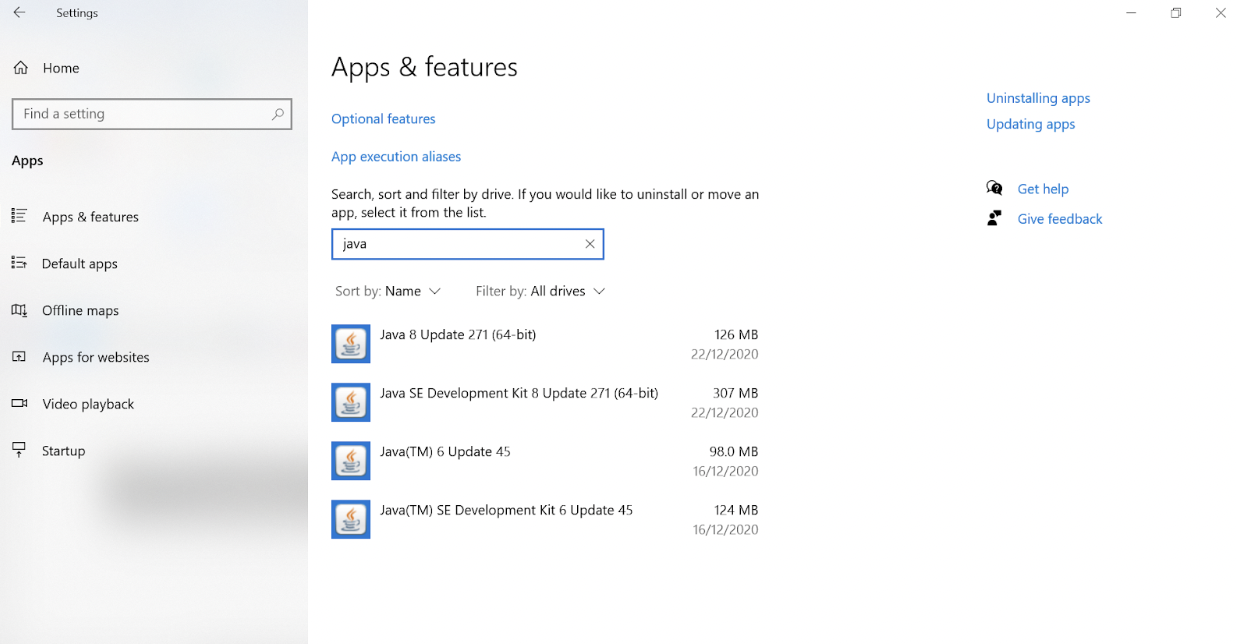Select Startup in the sidebar

(x=63, y=451)
